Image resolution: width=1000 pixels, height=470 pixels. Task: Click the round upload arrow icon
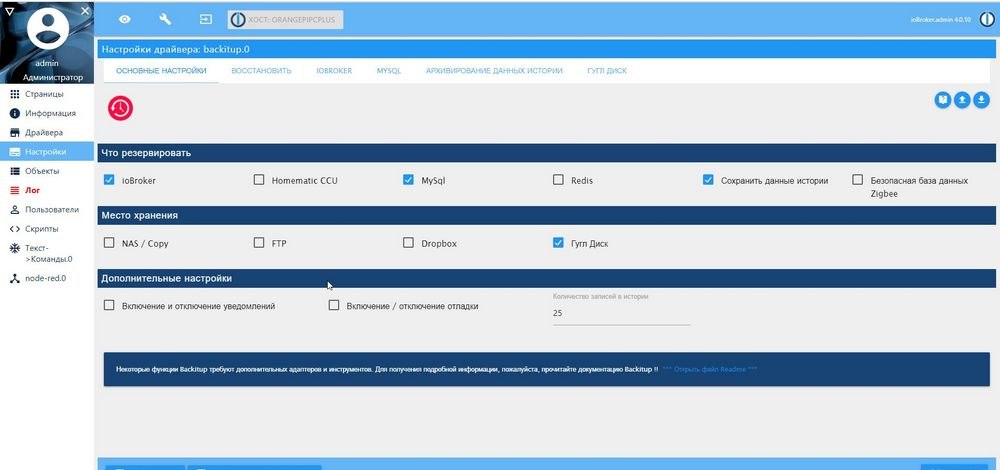(962, 100)
